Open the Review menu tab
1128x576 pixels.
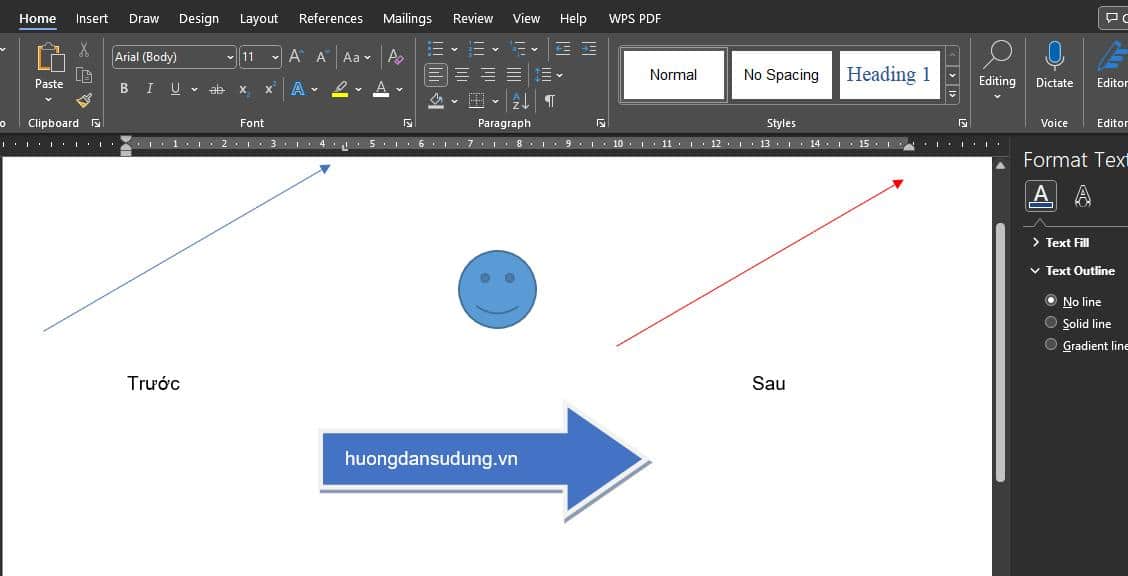(x=472, y=18)
